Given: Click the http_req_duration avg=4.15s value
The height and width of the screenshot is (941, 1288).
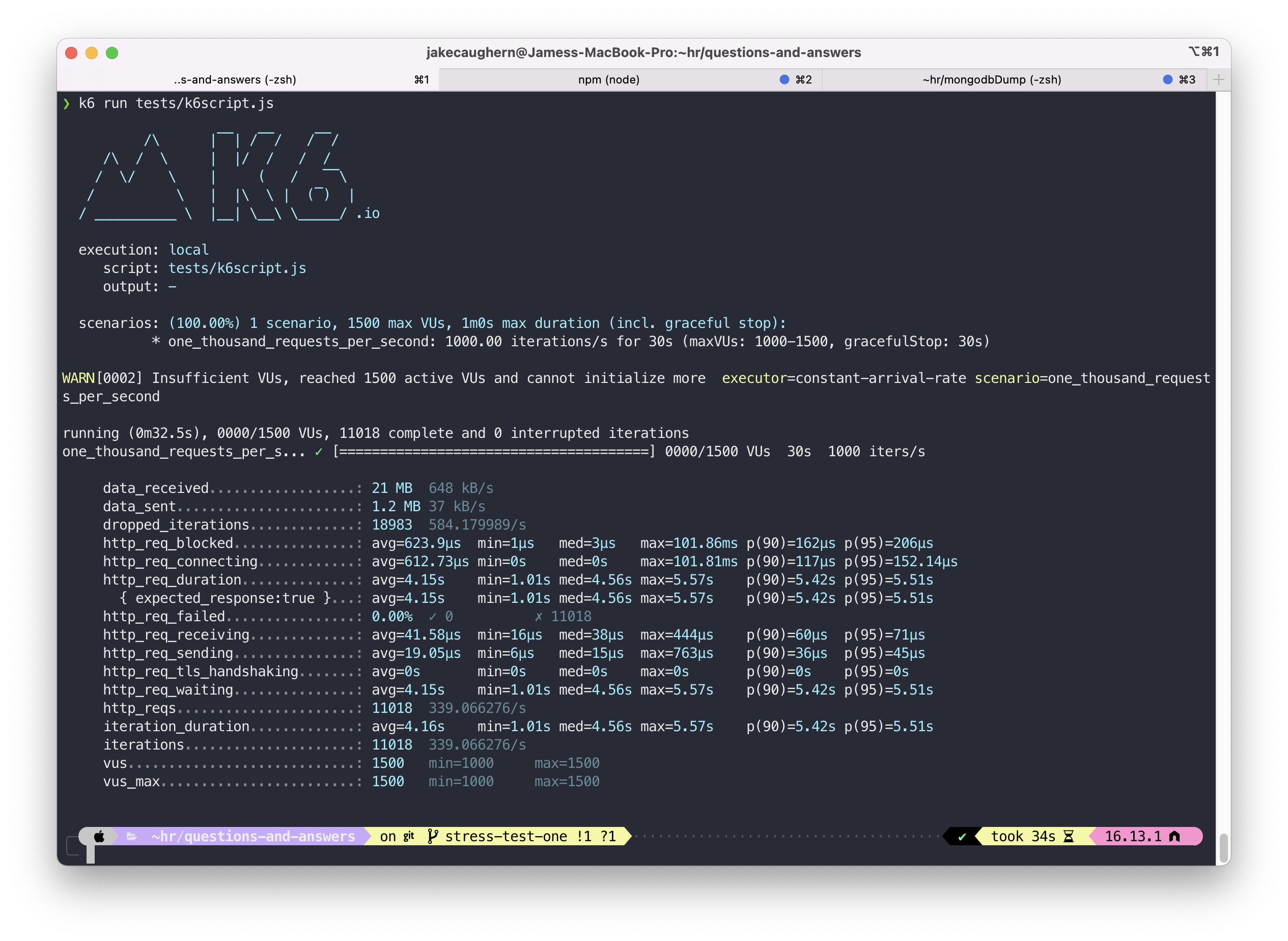Looking at the screenshot, I should (x=408, y=580).
